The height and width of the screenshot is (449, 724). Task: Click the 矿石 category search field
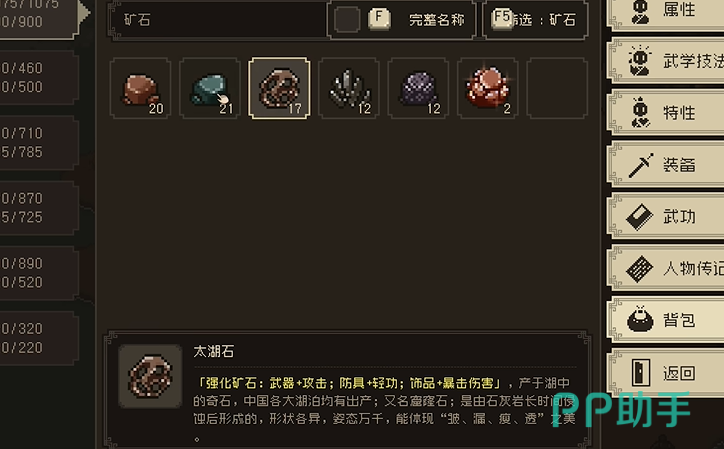pos(219,19)
